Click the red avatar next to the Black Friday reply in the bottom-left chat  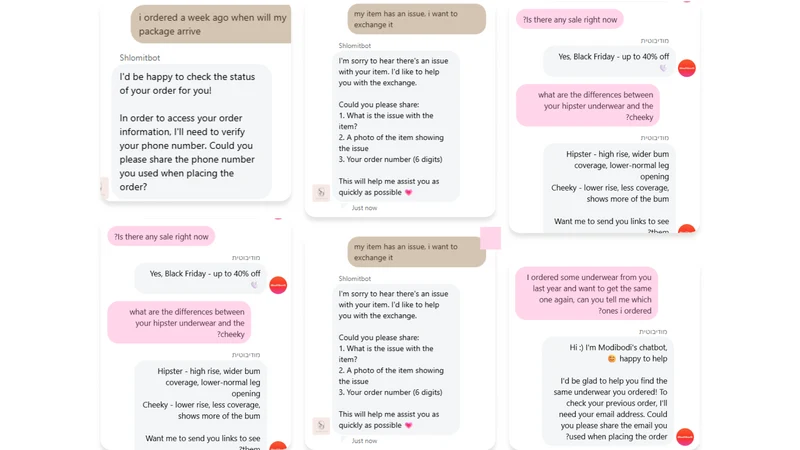click(x=278, y=285)
